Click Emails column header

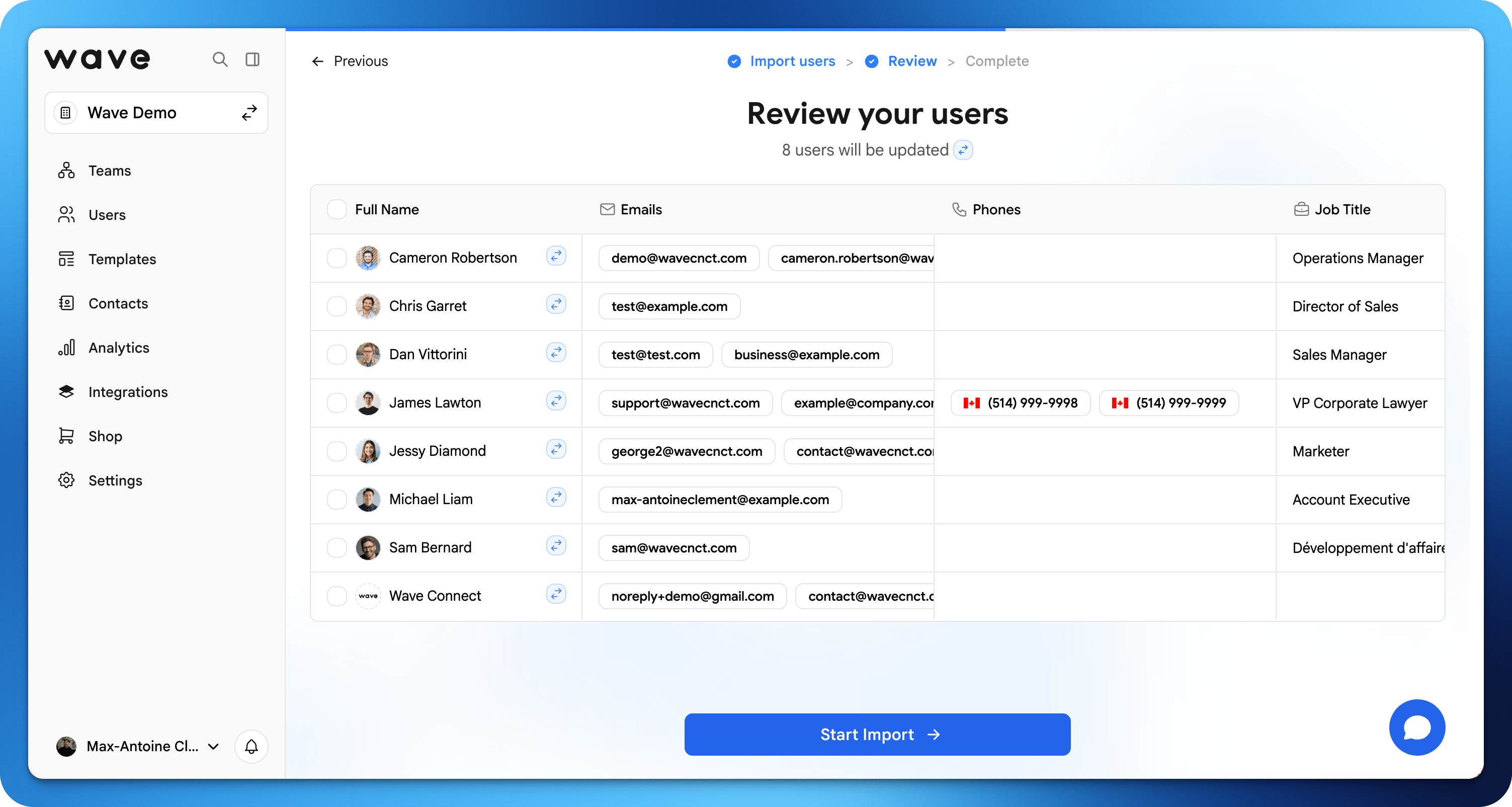(x=631, y=209)
